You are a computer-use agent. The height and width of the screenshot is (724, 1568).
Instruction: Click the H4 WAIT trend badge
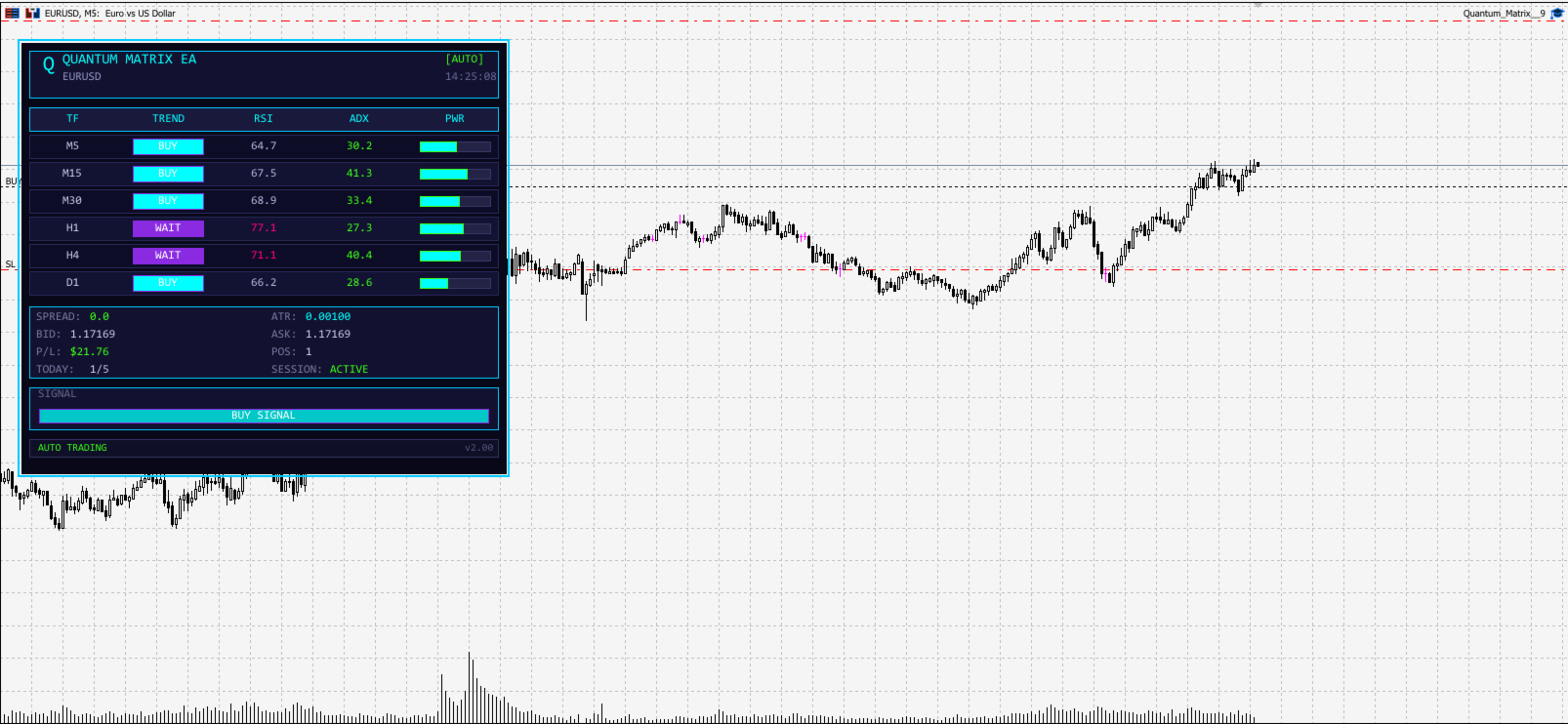tap(168, 256)
